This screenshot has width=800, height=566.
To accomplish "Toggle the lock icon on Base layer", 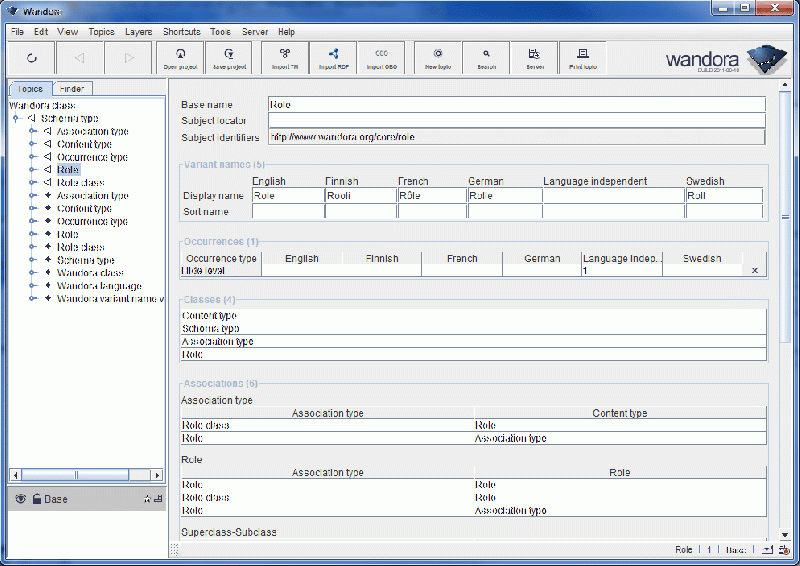I will pos(36,499).
